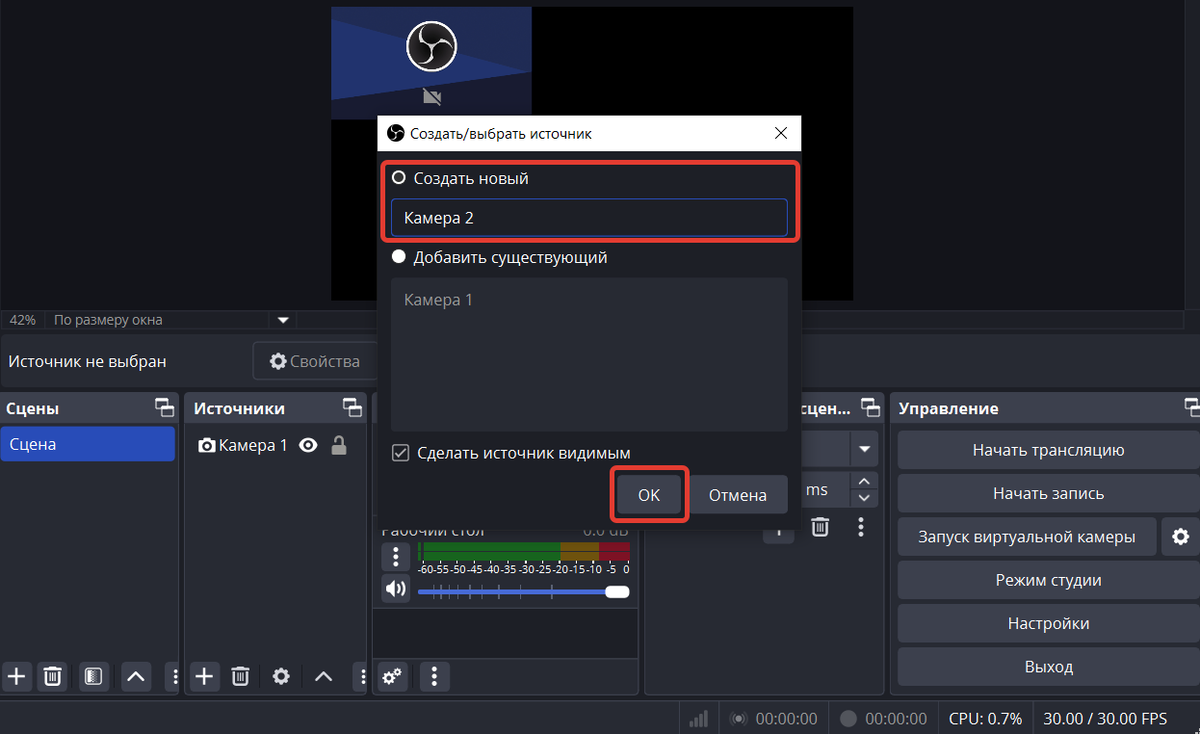Confirm the dialog with the OK button

pyautogui.click(x=649, y=494)
